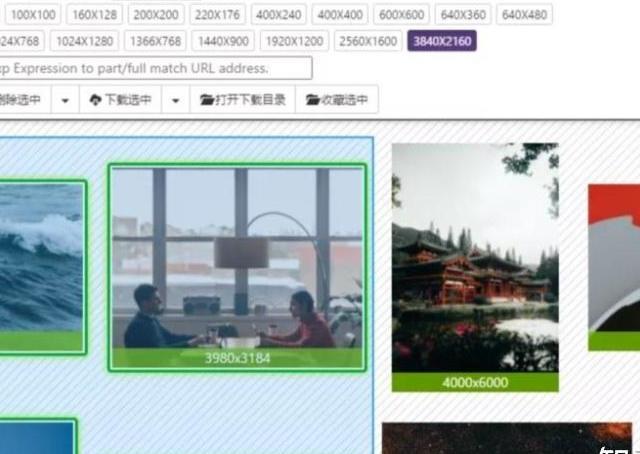
Task: Select the 100X100 size filter
Action: 33,15
